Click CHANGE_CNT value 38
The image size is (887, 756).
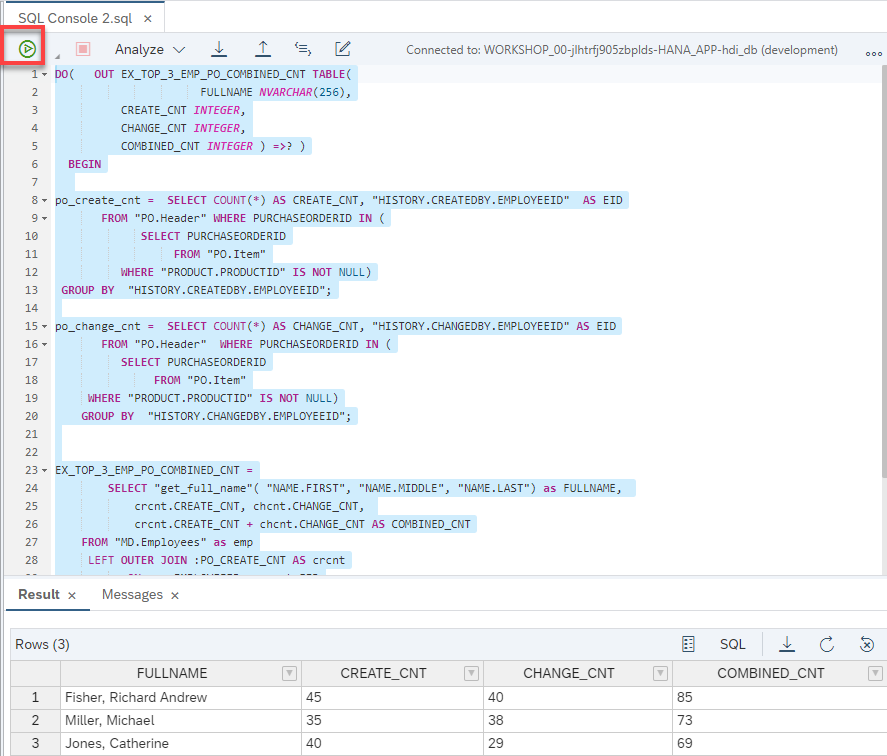[578, 720]
